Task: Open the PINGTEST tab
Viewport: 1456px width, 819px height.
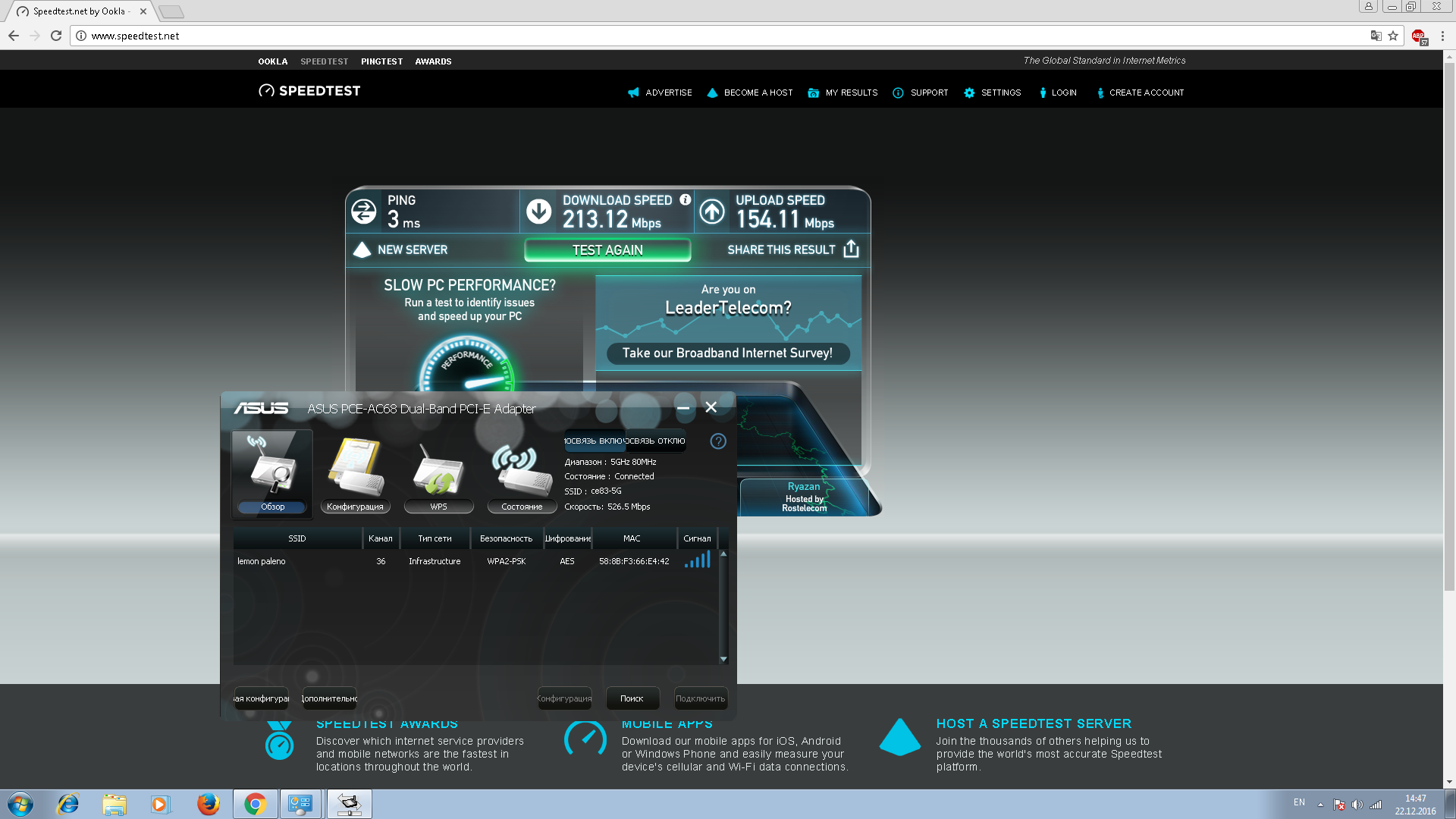Action: pyautogui.click(x=381, y=61)
